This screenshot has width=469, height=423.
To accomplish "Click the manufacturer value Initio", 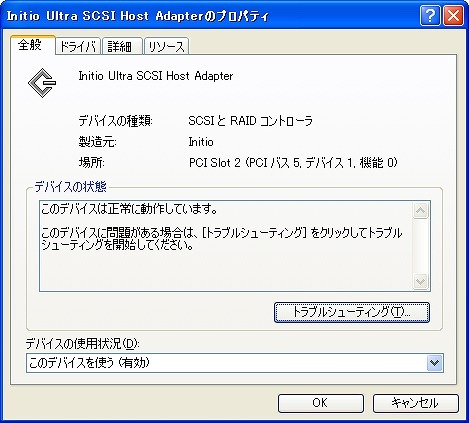I will click(201, 142).
